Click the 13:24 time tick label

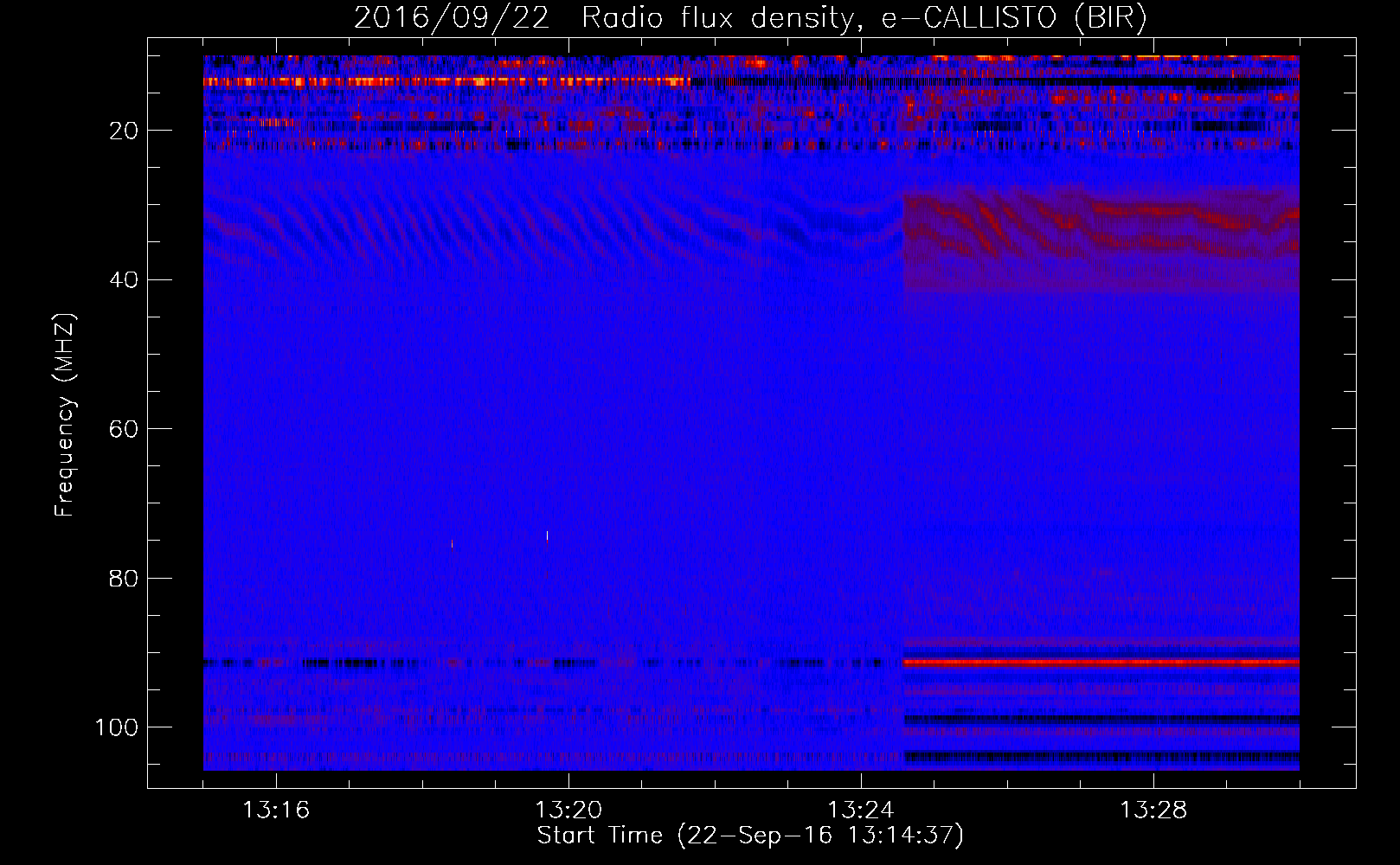point(861,811)
